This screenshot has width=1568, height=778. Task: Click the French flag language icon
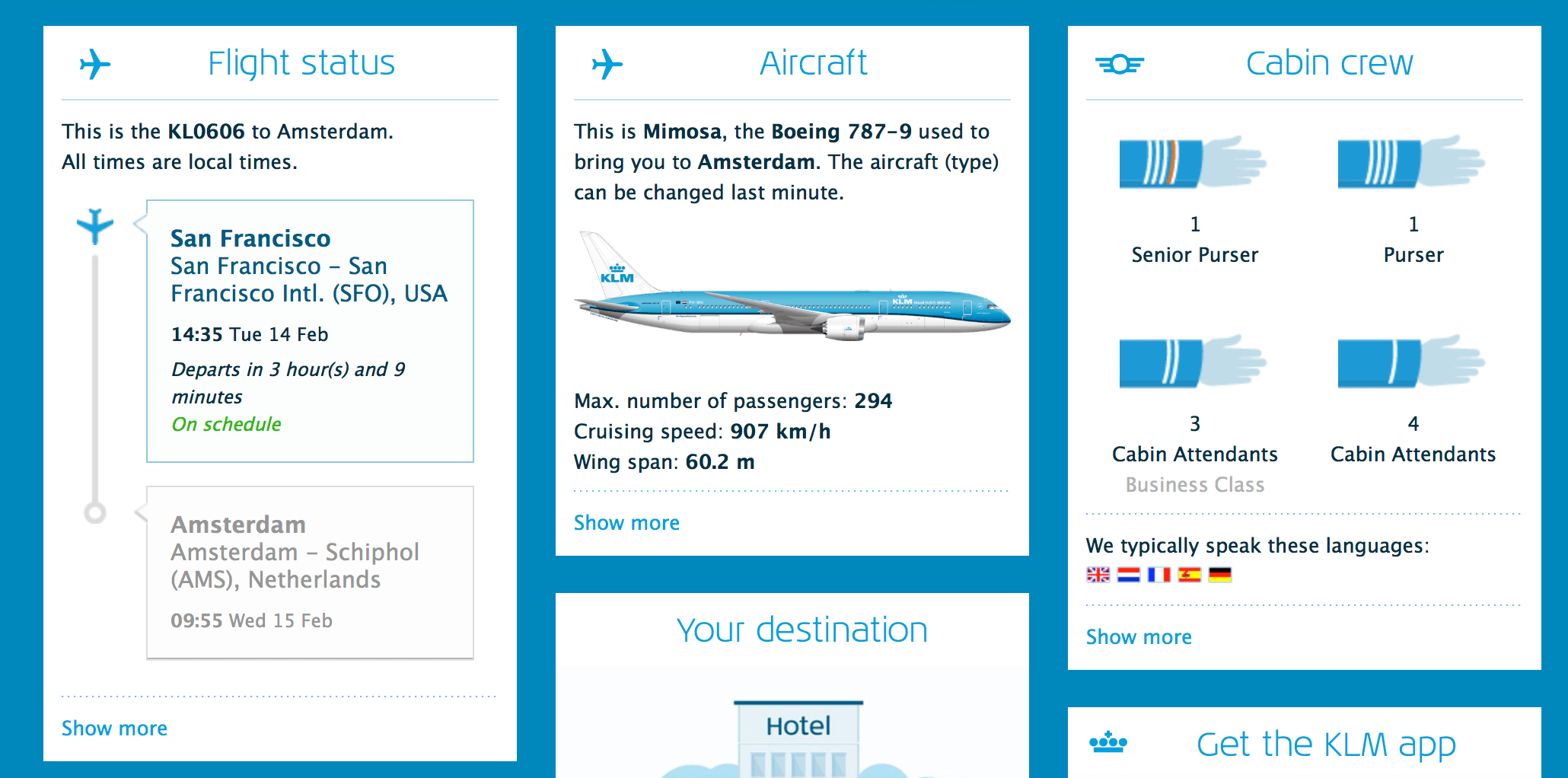1158,575
